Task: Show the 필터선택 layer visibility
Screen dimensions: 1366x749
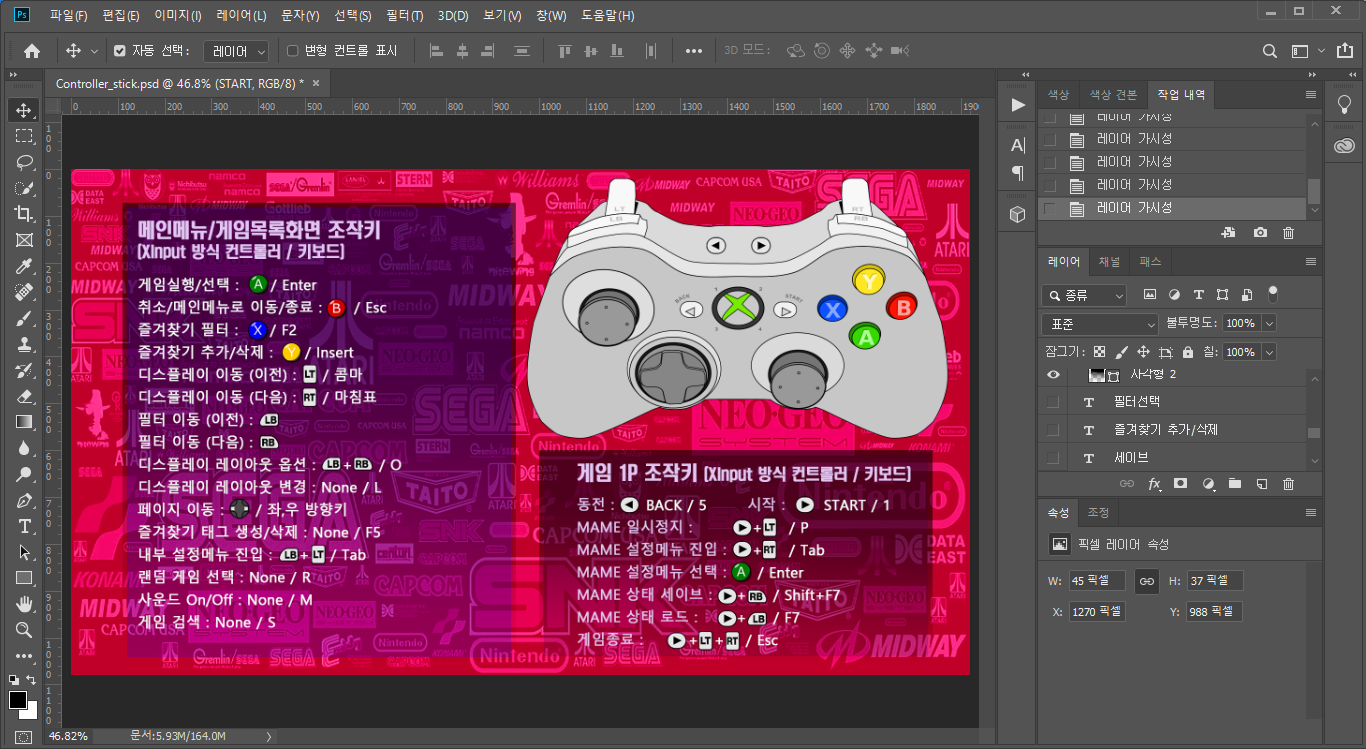Action: (x=1052, y=402)
